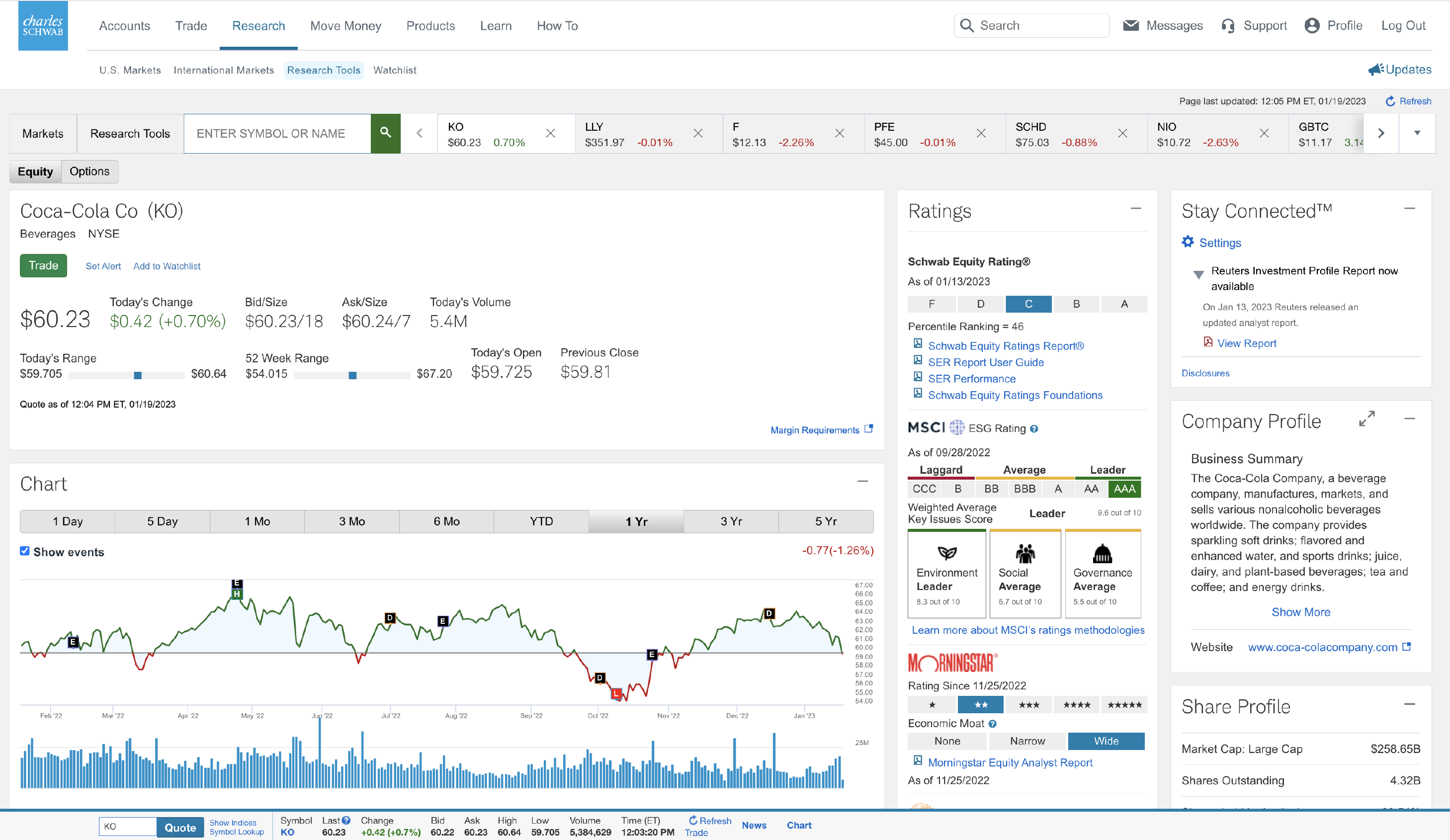This screenshot has width=1450, height=840.
Task: Click the green Trade button
Action: (x=43, y=265)
